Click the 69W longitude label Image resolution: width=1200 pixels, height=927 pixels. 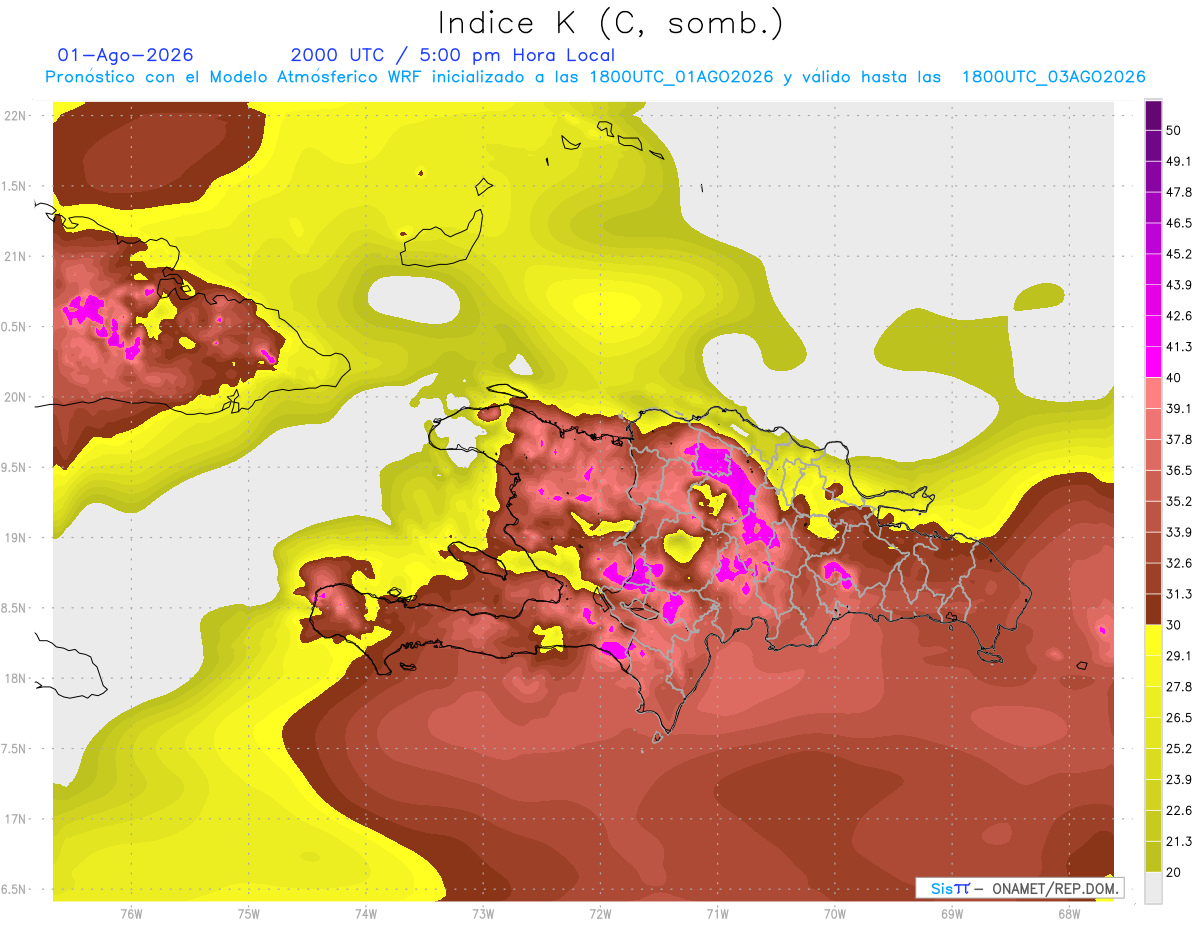click(x=952, y=913)
